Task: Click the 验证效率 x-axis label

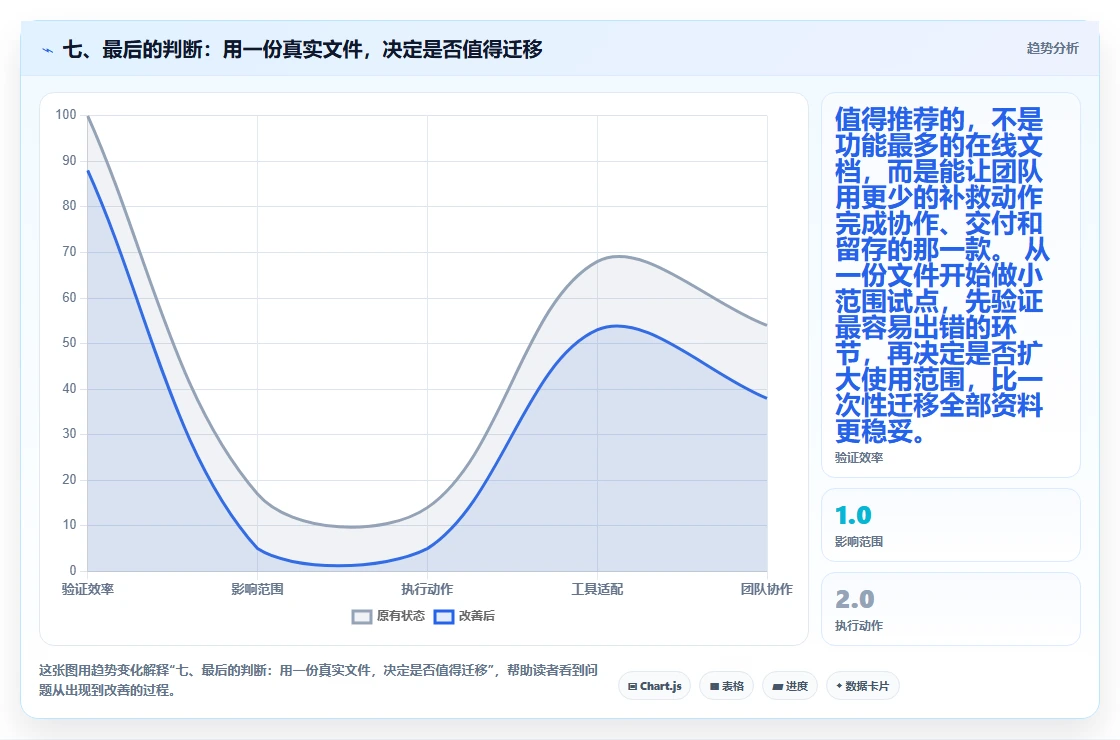Action: pyautogui.click(x=88, y=589)
